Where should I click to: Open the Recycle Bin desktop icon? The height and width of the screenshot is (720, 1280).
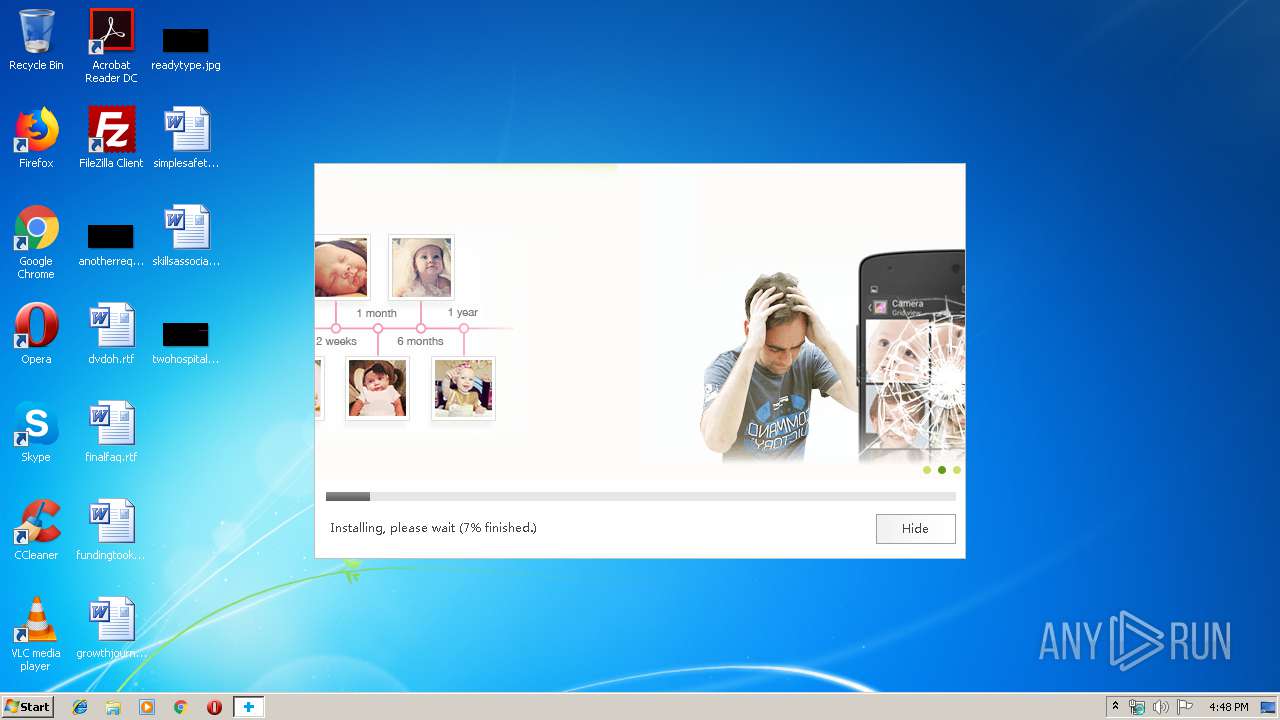point(36,40)
